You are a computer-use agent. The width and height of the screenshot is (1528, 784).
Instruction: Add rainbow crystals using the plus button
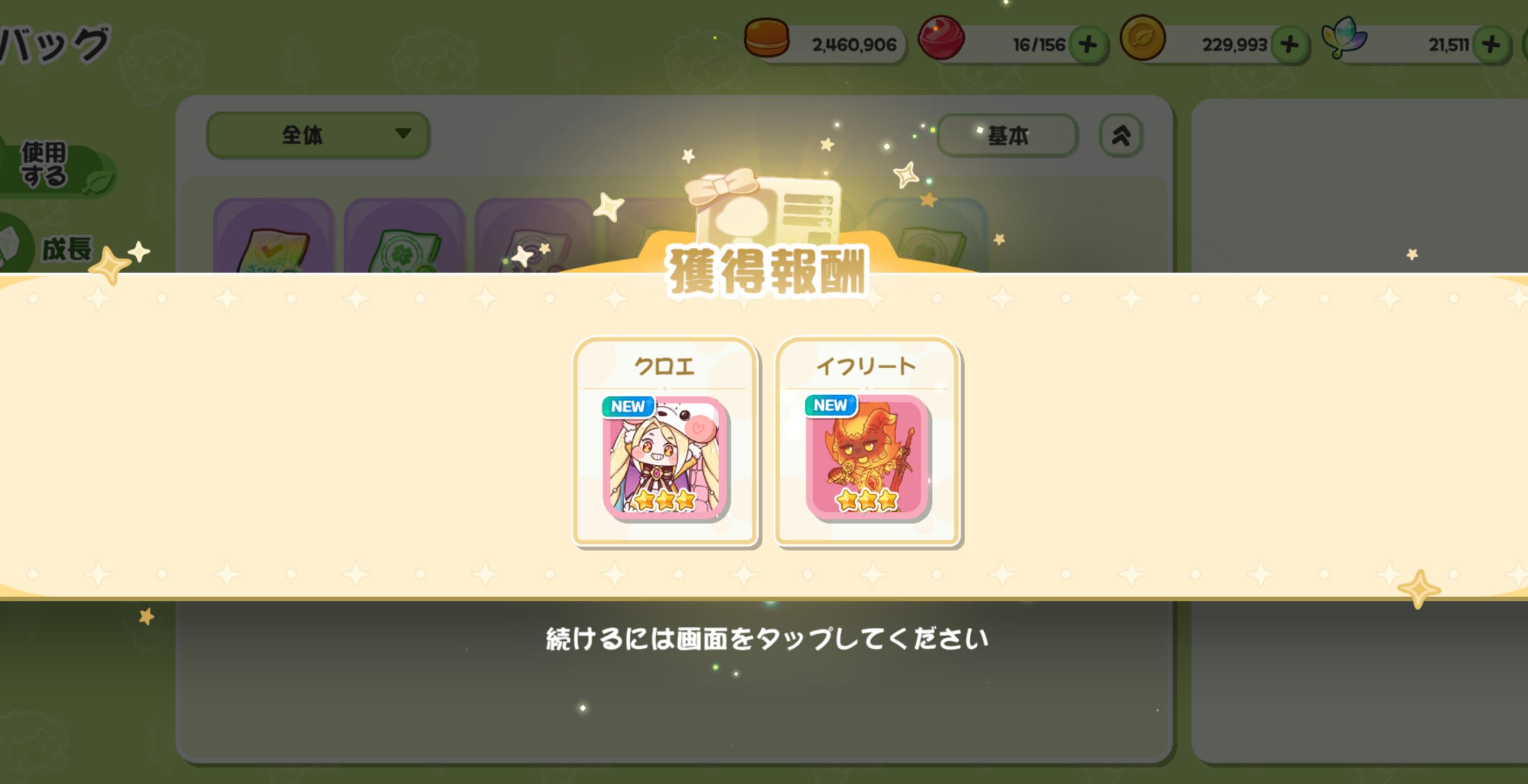click(1490, 45)
